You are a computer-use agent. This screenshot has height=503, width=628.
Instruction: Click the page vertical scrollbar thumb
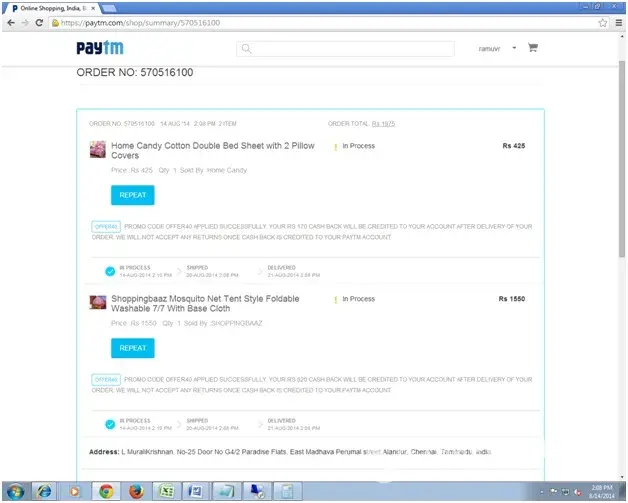[622, 159]
